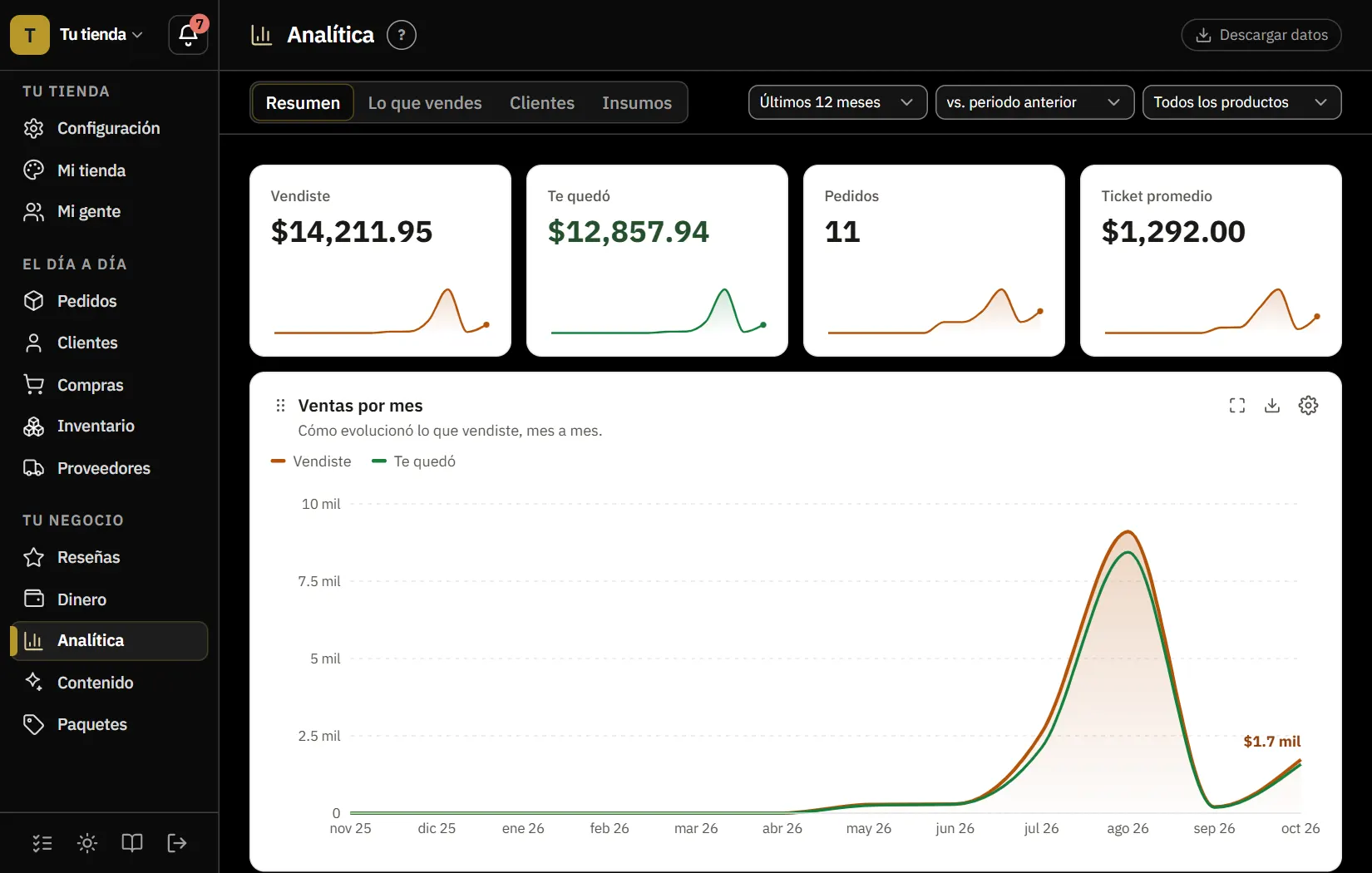Click the Mi gente people icon

click(x=33, y=212)
